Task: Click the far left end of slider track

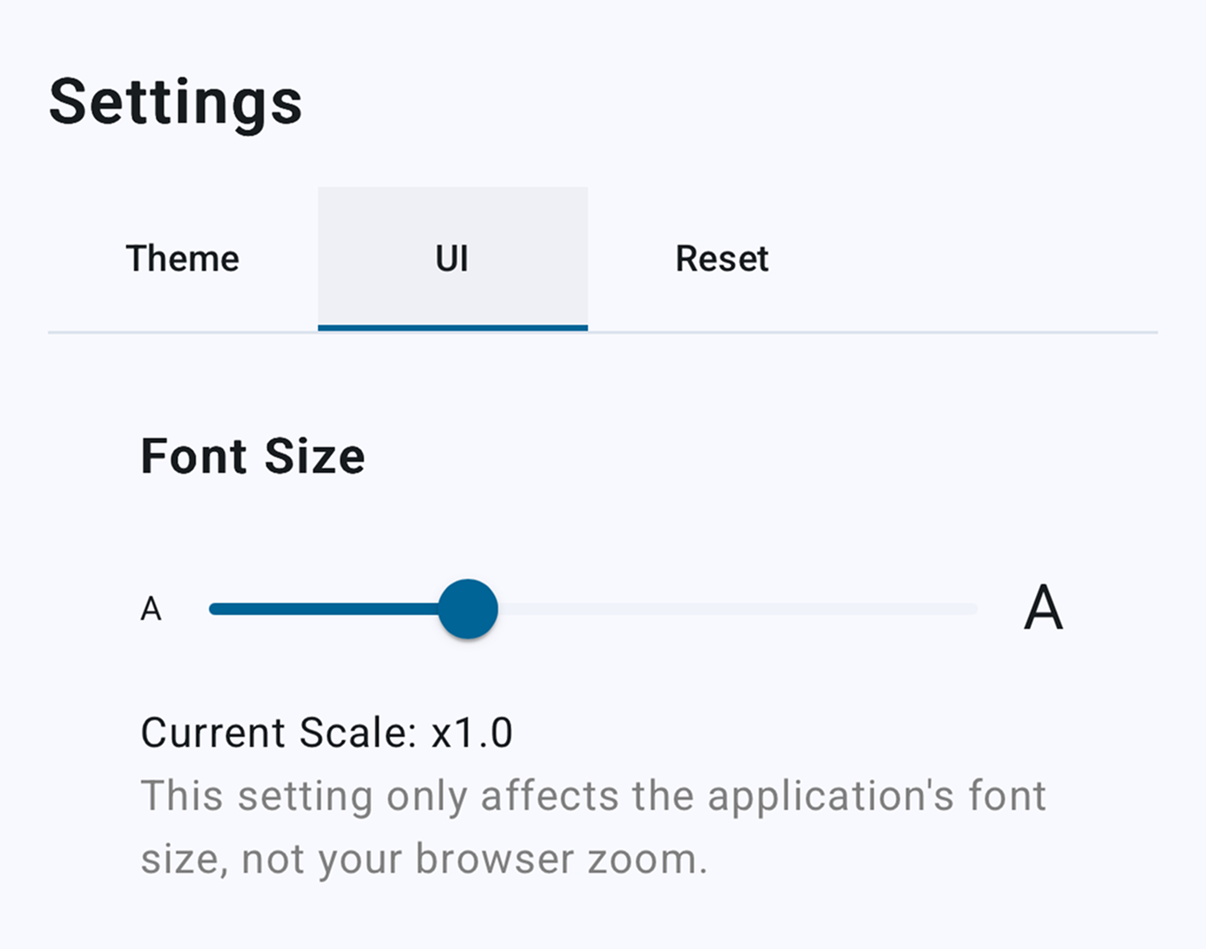Action: 216,608
